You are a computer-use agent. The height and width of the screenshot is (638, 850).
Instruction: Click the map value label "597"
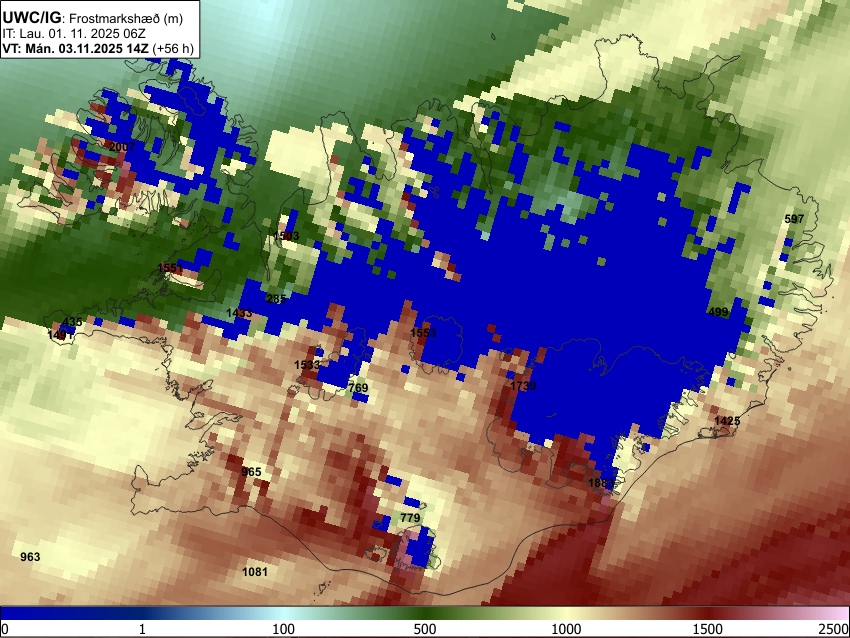point(794,219)
